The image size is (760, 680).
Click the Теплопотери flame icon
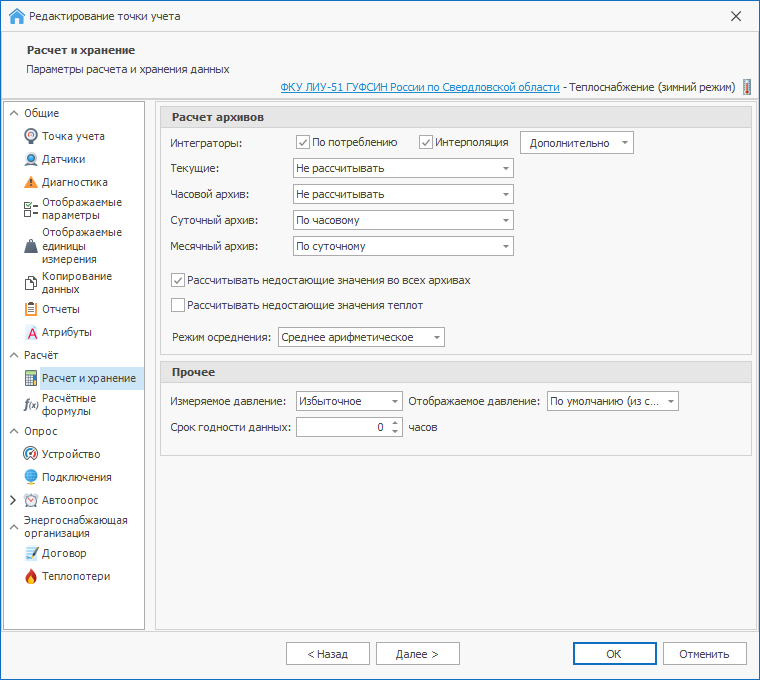pos(31,576)
